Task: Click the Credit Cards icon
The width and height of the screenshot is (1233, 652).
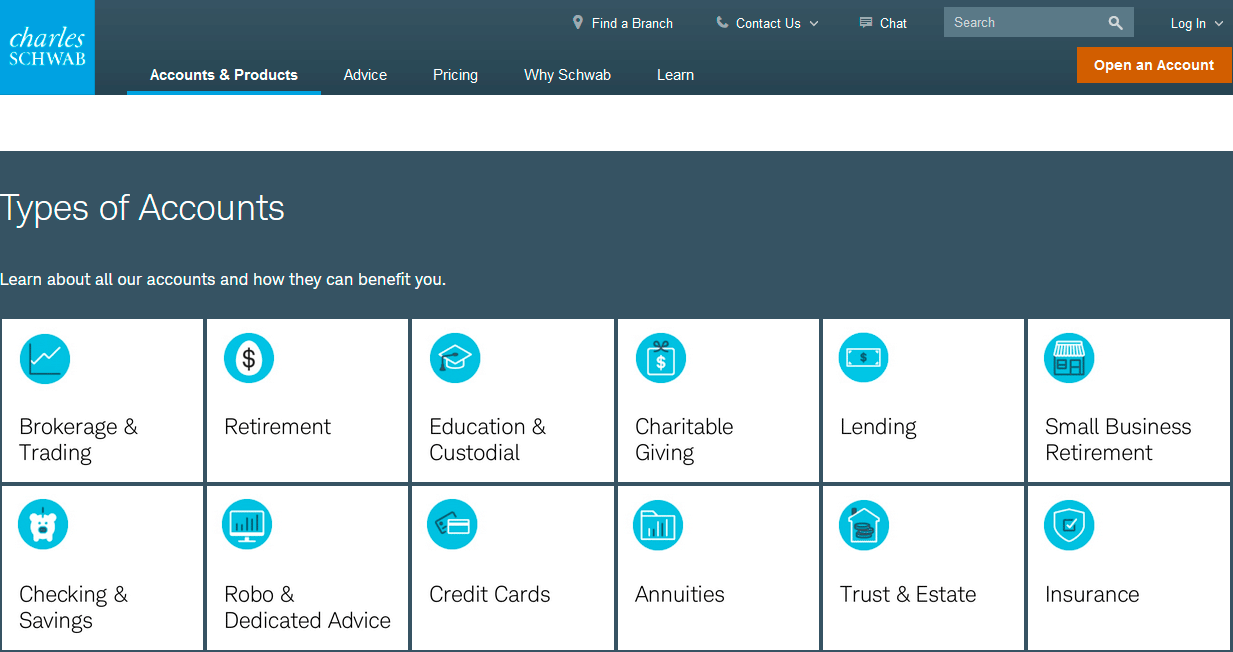Action: tap(452, 524)
